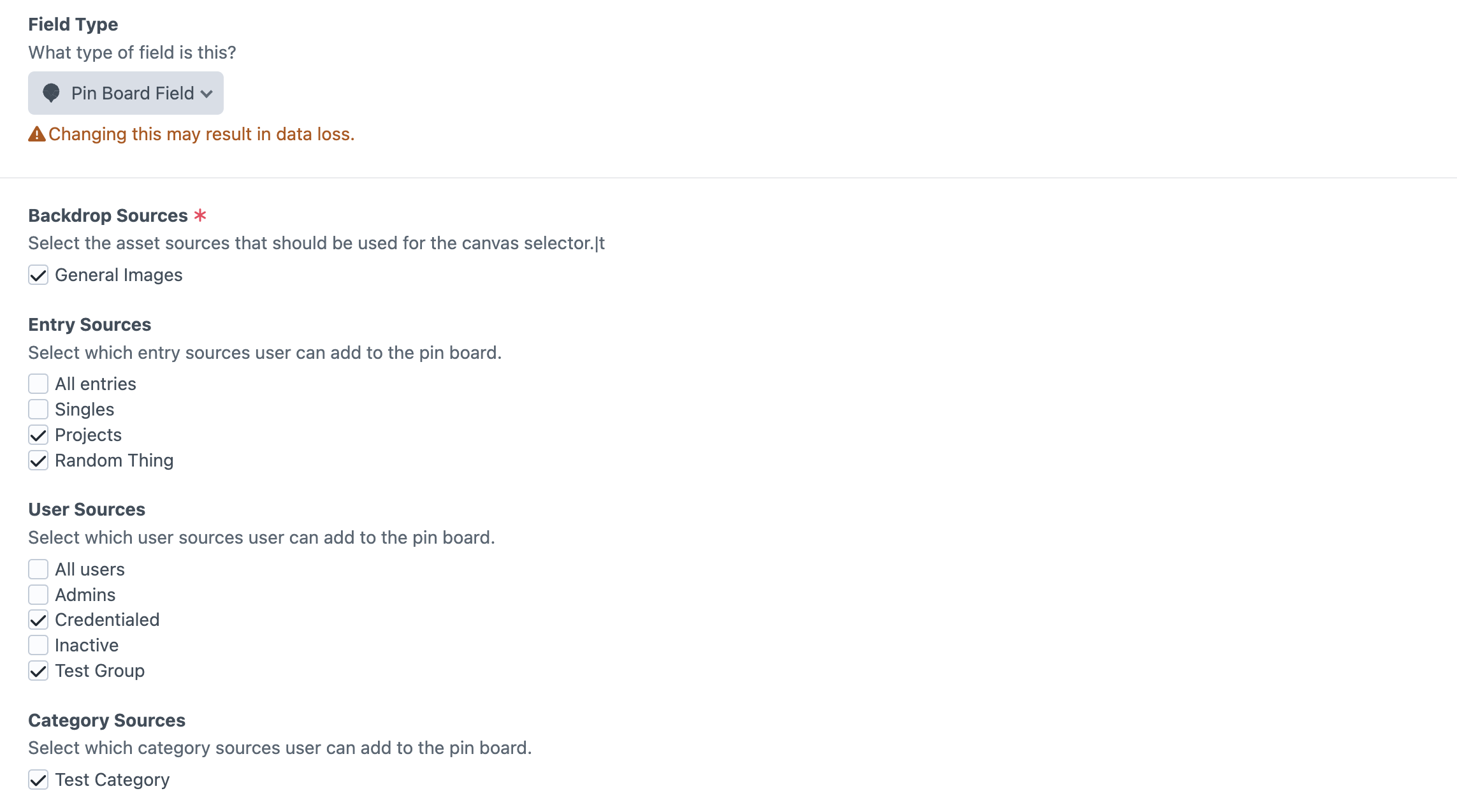Click the required asterisk next to Backdrop Sources
The image size is (1457, 812).
[x=200, y=215]
